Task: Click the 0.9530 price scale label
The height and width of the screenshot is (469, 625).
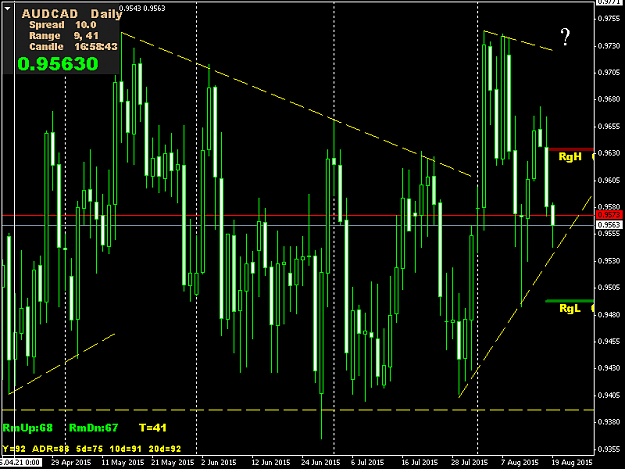Action: [x=609, y=261]
